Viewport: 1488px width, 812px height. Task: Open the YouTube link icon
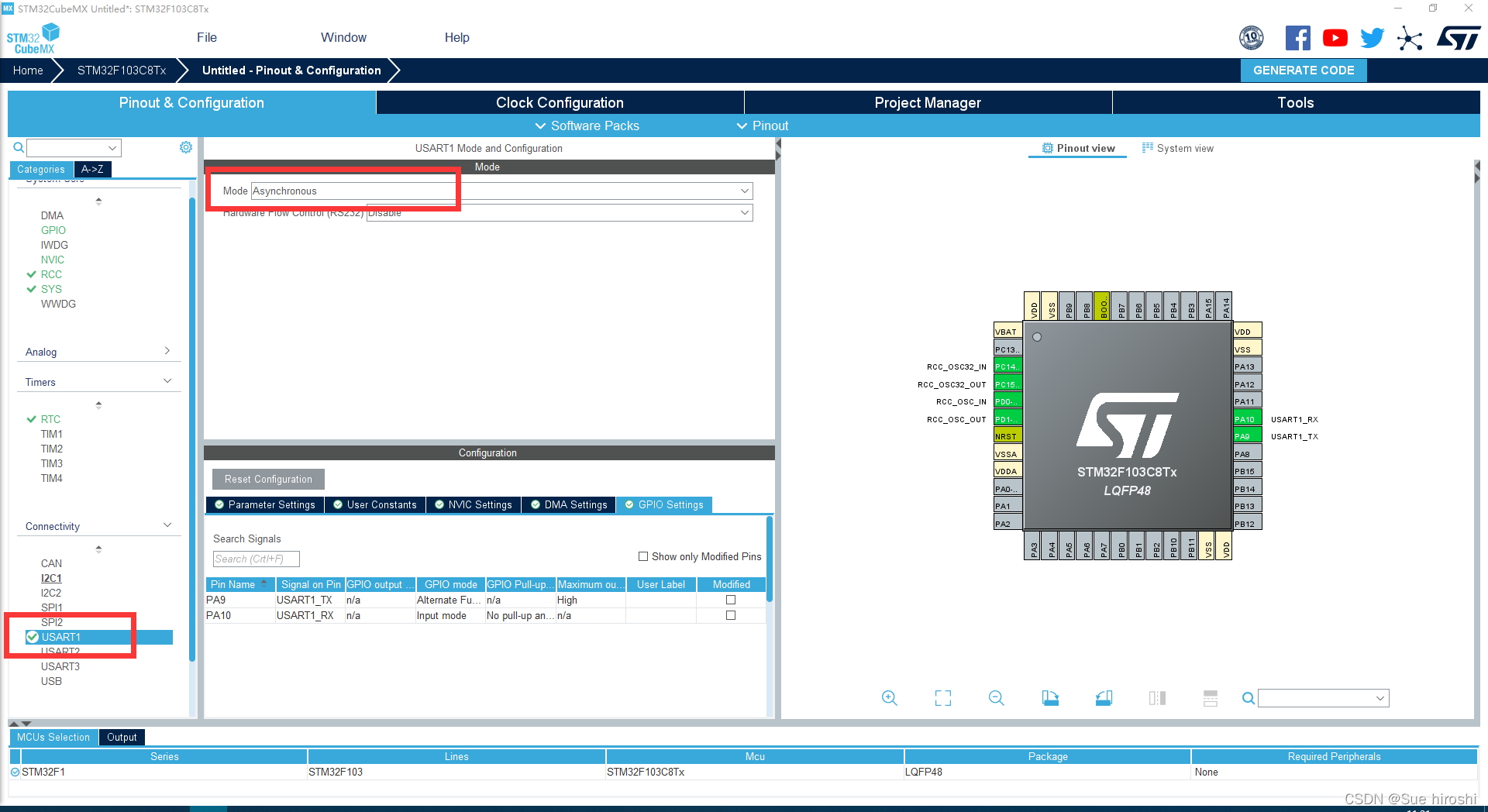pyautogui.click(x=1335, y=37)
